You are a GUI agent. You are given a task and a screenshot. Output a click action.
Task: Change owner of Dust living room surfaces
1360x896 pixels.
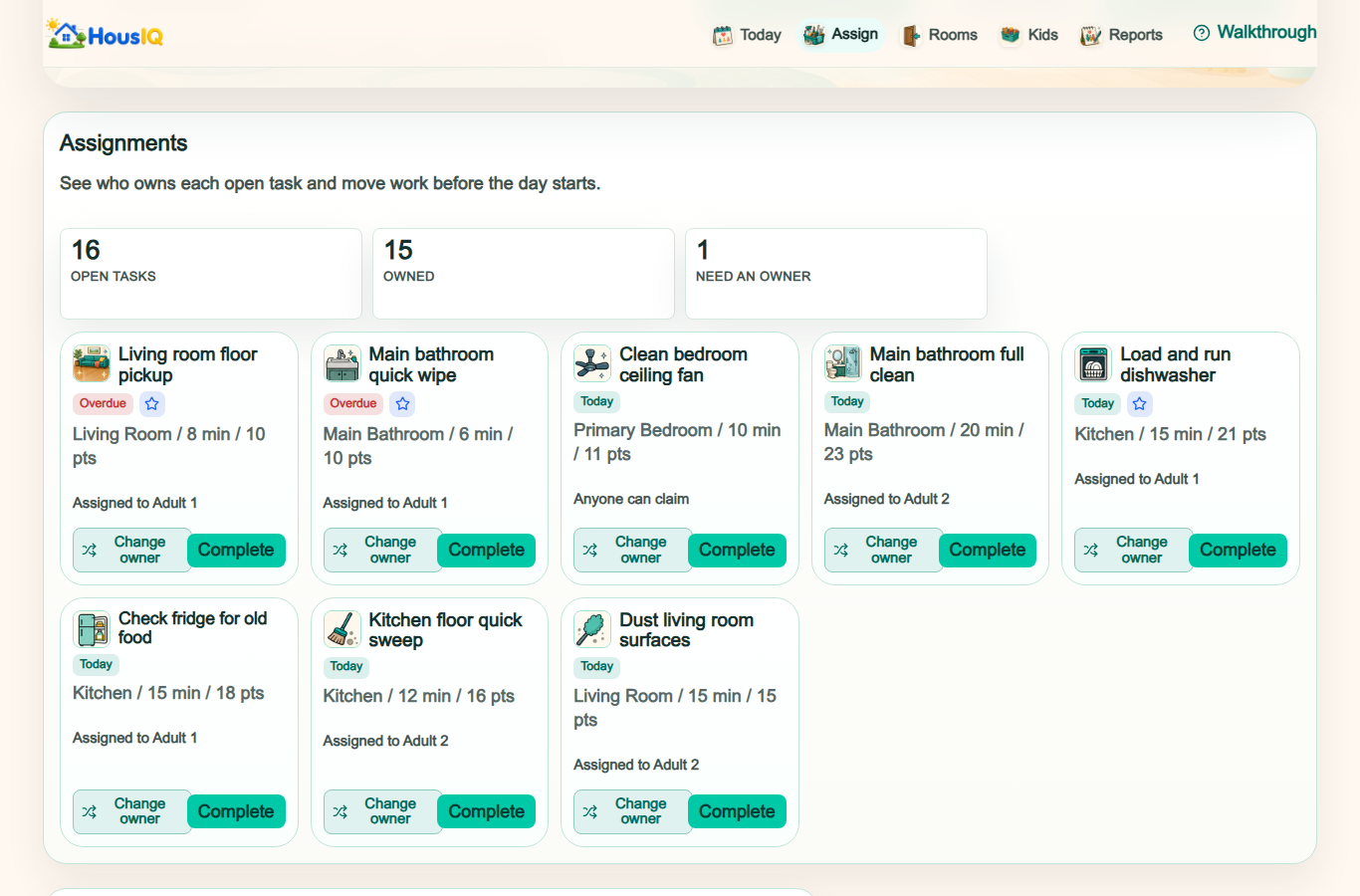click(x=632, y=811)
